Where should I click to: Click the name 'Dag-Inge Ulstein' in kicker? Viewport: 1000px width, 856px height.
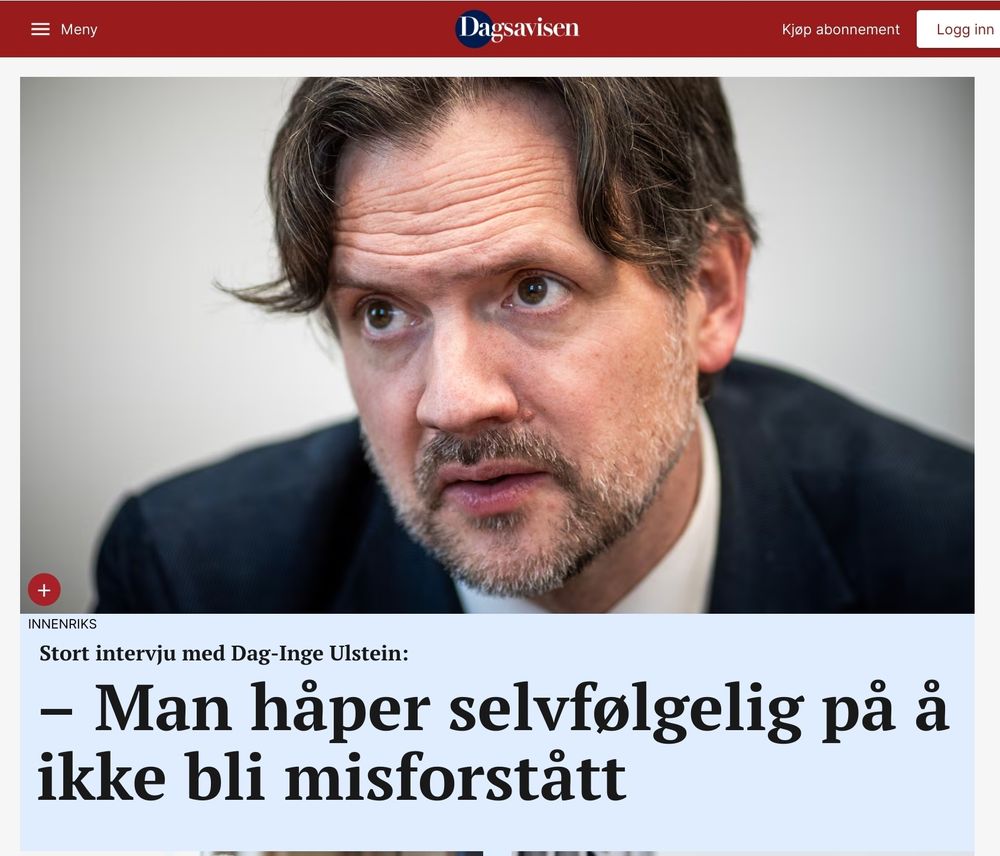coord(317,653)
